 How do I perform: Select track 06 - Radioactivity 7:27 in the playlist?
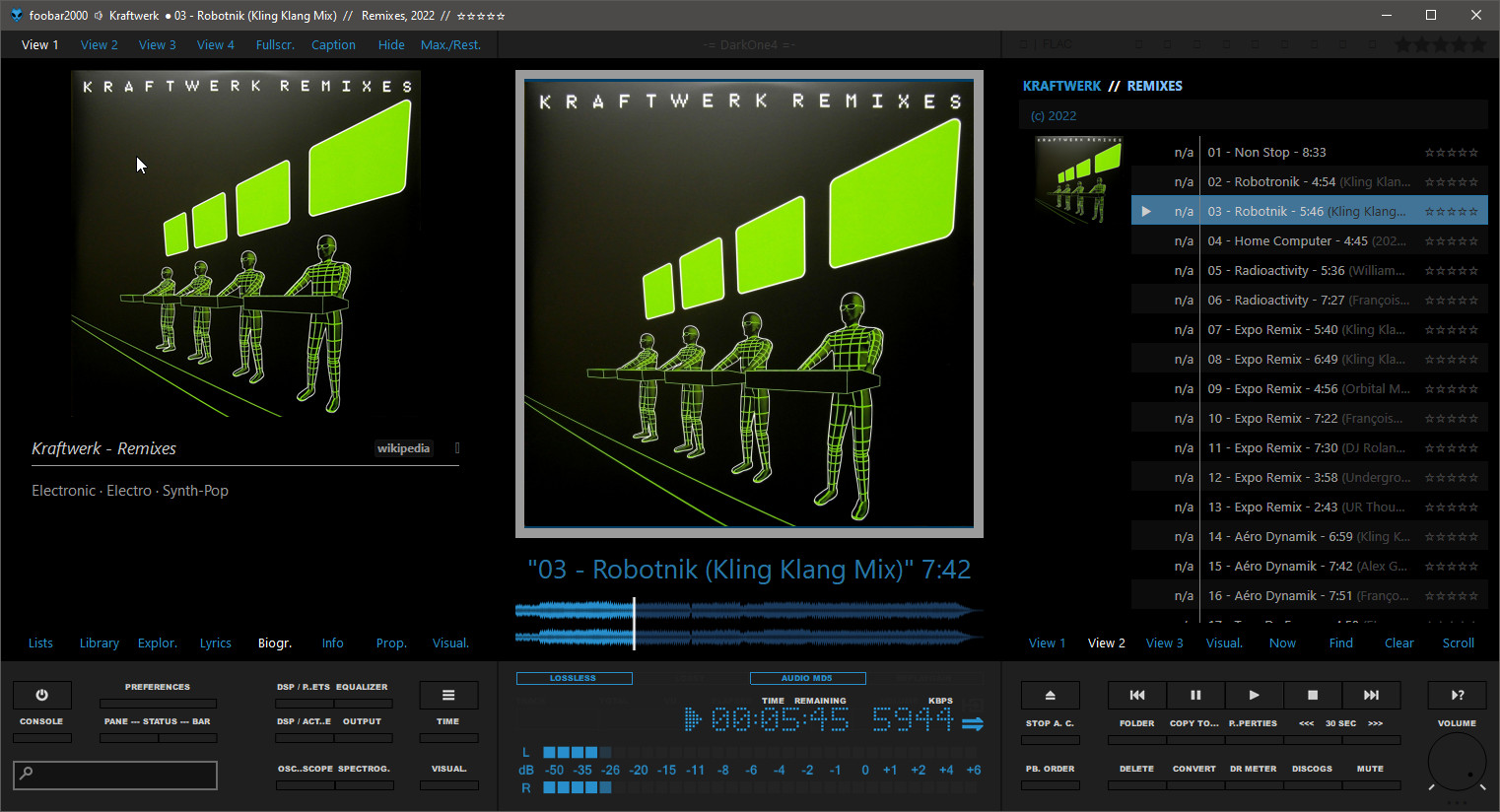point(1310,300)
